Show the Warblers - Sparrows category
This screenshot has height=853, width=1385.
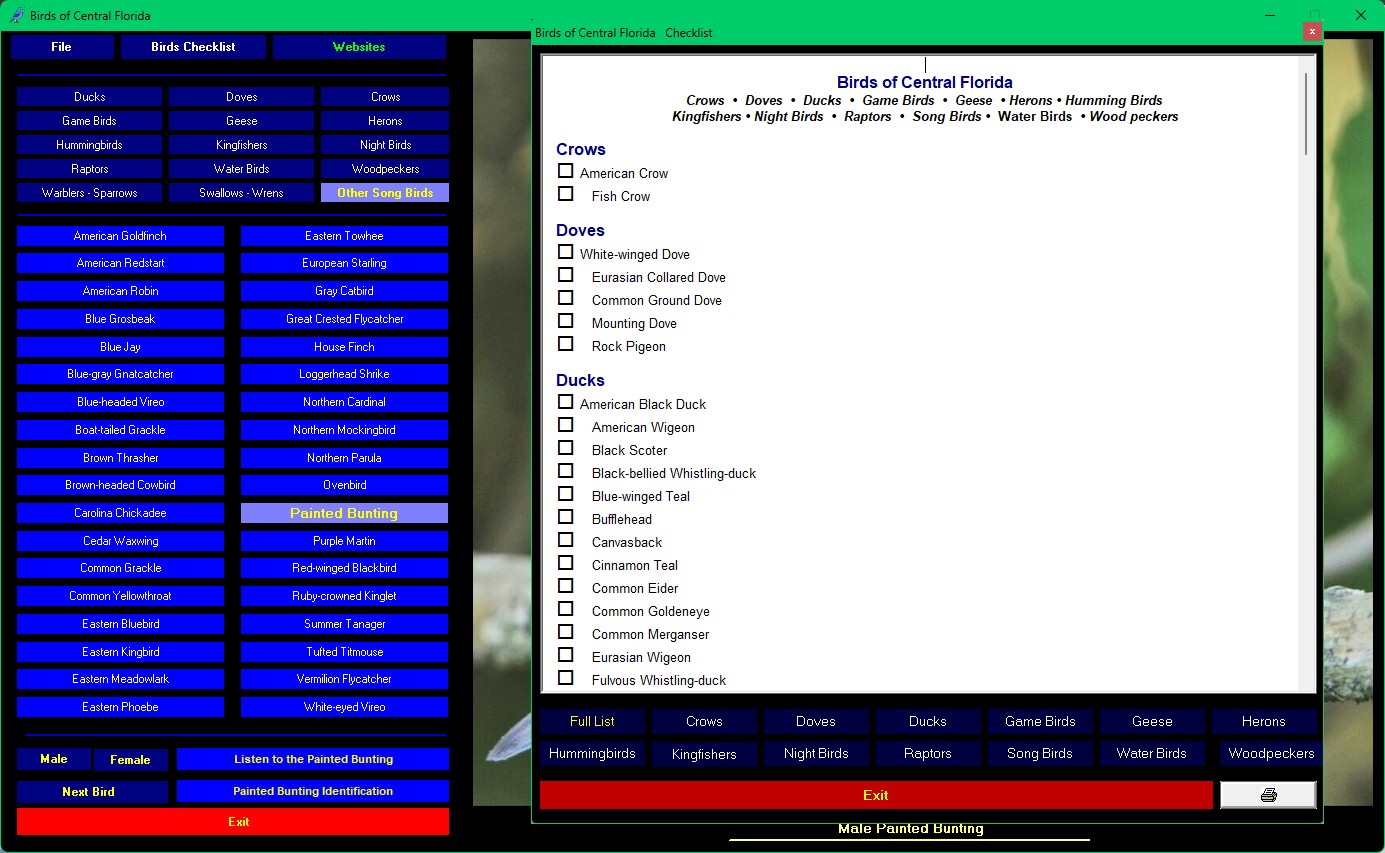pos(90,193)
